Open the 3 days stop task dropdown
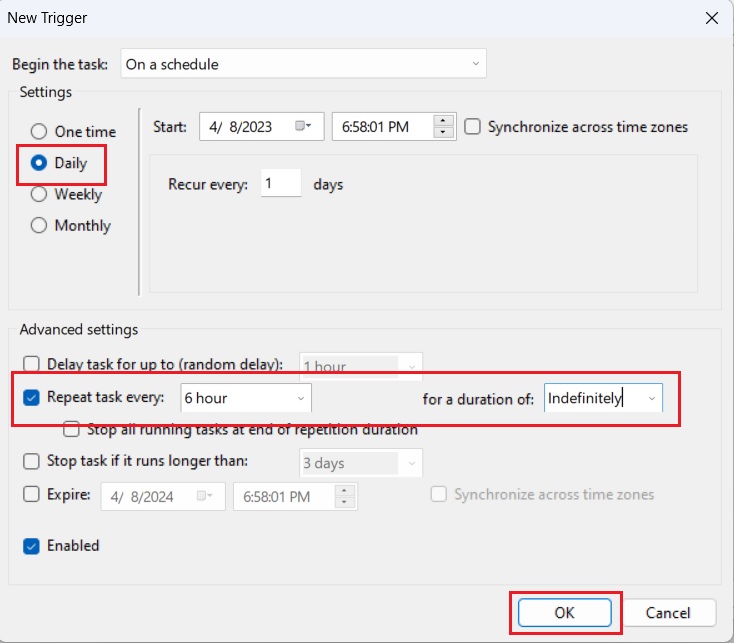734x643 pixels. click(x=360, y=463)
